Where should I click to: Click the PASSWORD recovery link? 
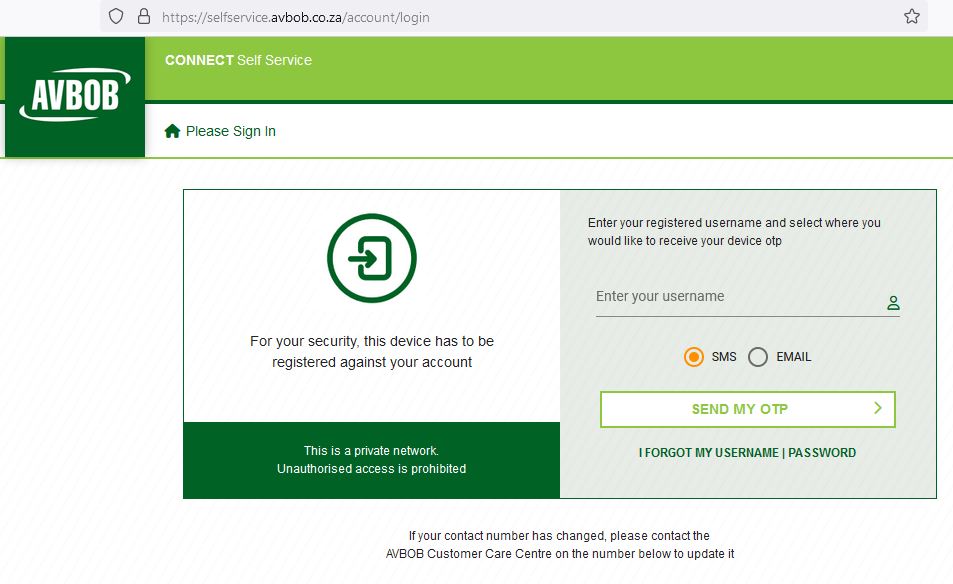point(822,452)
